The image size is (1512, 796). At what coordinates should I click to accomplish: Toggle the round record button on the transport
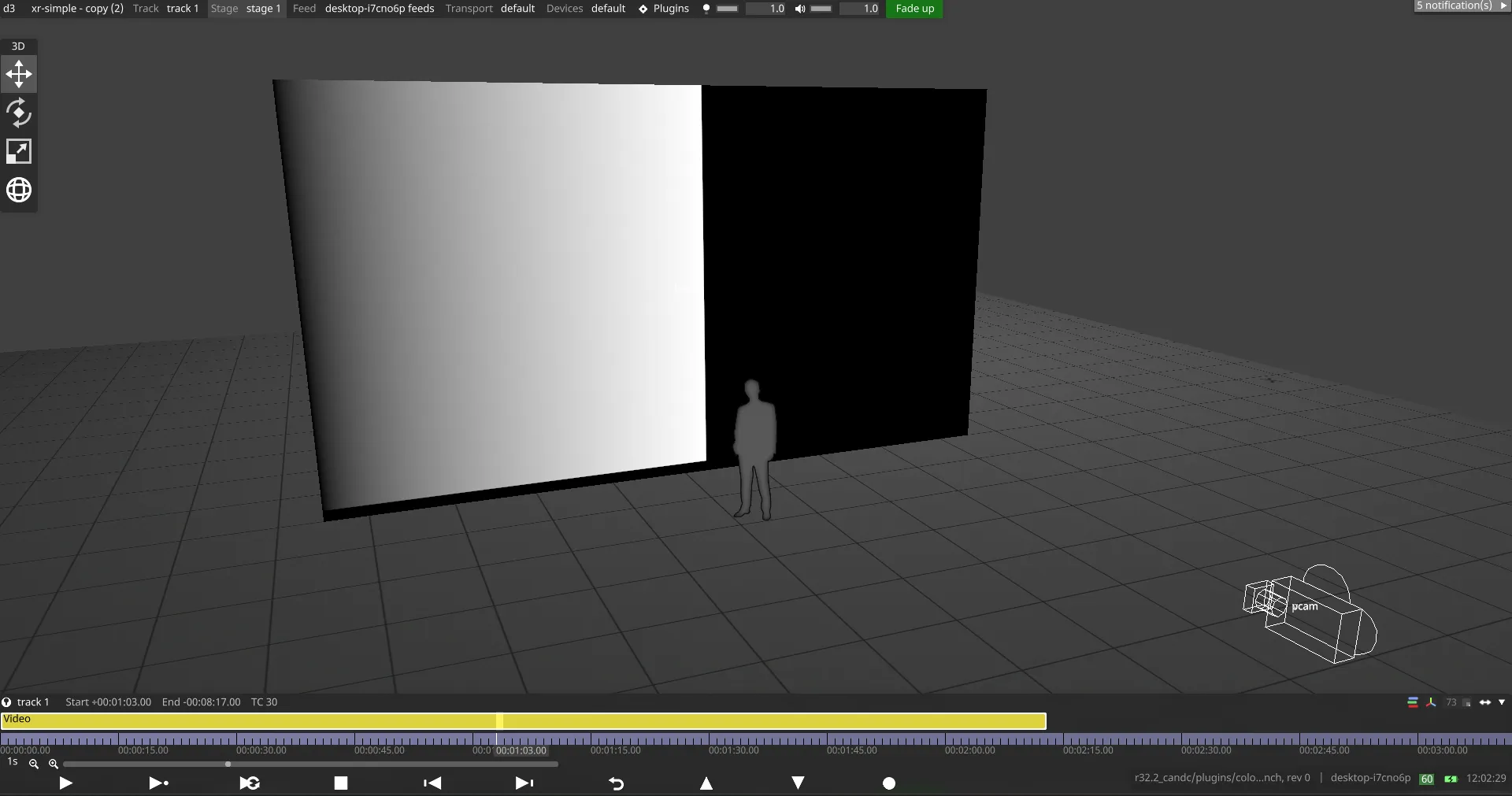[x=889, y=783]
